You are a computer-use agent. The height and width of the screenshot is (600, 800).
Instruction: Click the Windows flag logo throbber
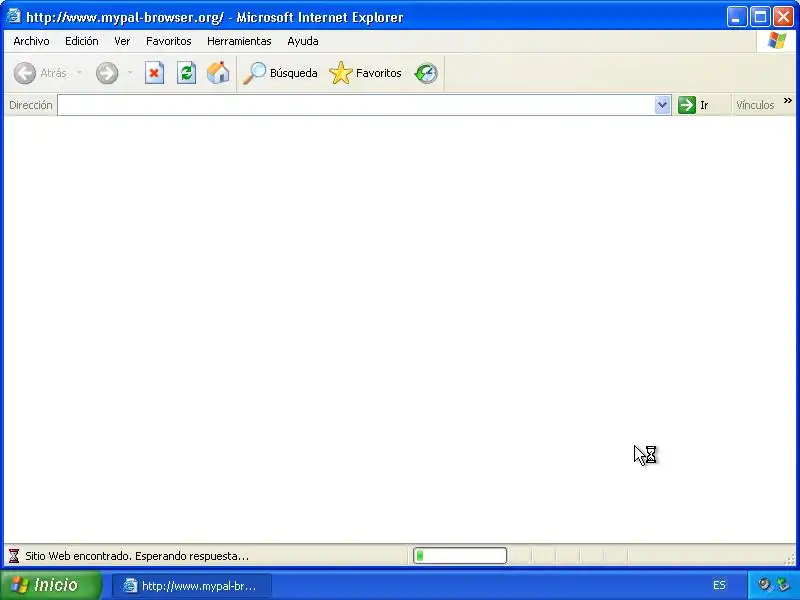[x=777, y=41]
